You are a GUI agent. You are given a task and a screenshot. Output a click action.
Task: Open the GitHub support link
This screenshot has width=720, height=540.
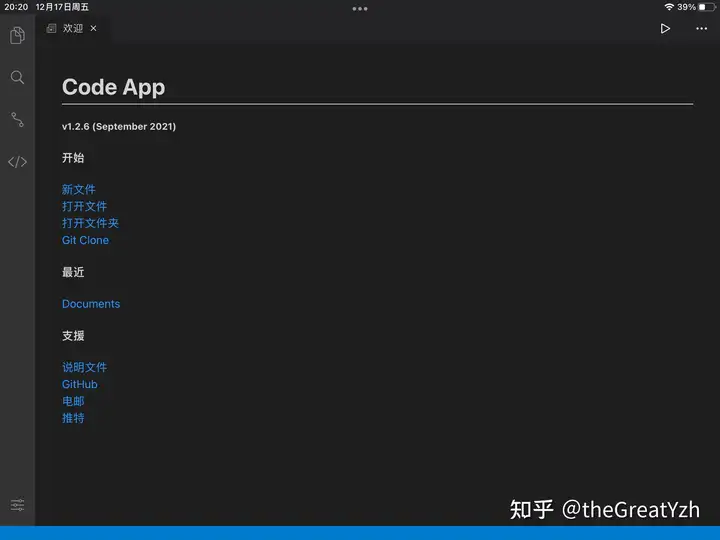(80, 384)
